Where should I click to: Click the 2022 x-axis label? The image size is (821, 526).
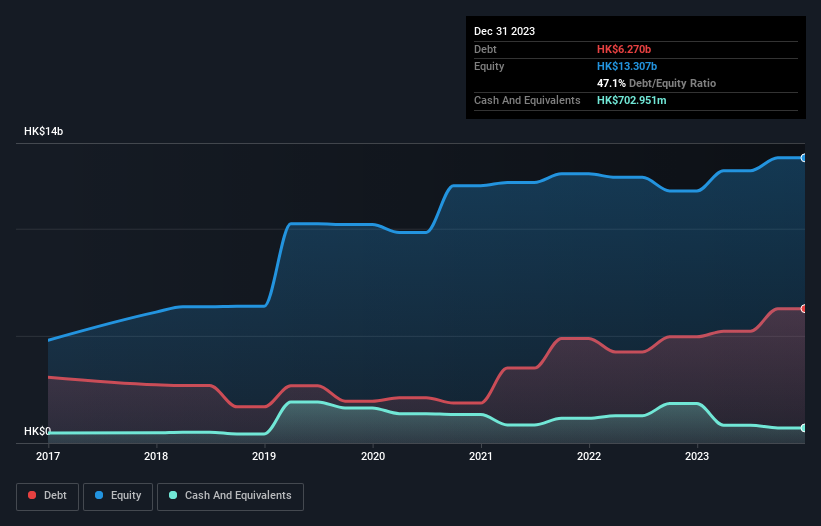(x=589, y=456)
